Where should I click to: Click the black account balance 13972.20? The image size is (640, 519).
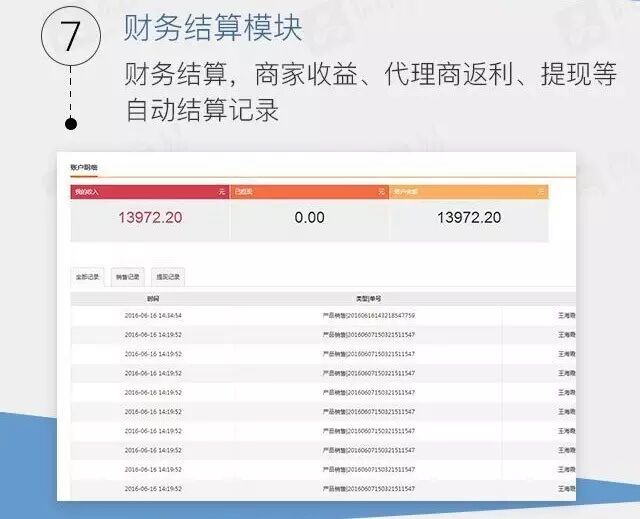[x=469, y=217]
